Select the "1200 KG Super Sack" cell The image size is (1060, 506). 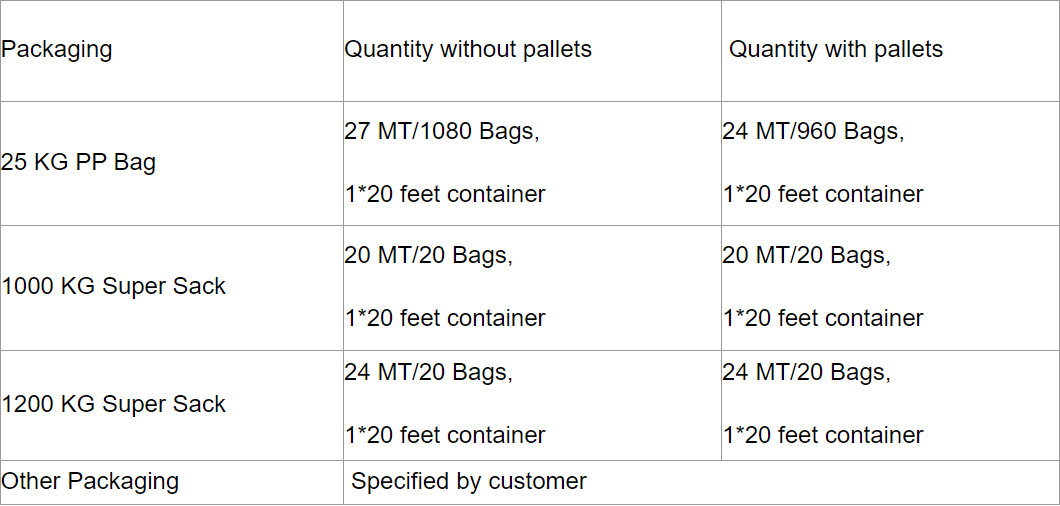pos(114,405)
